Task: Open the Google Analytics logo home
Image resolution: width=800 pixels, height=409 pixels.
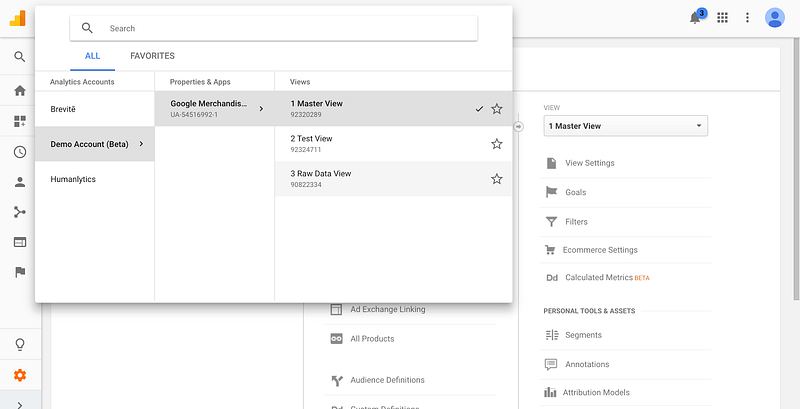Action: click(17, 18)
